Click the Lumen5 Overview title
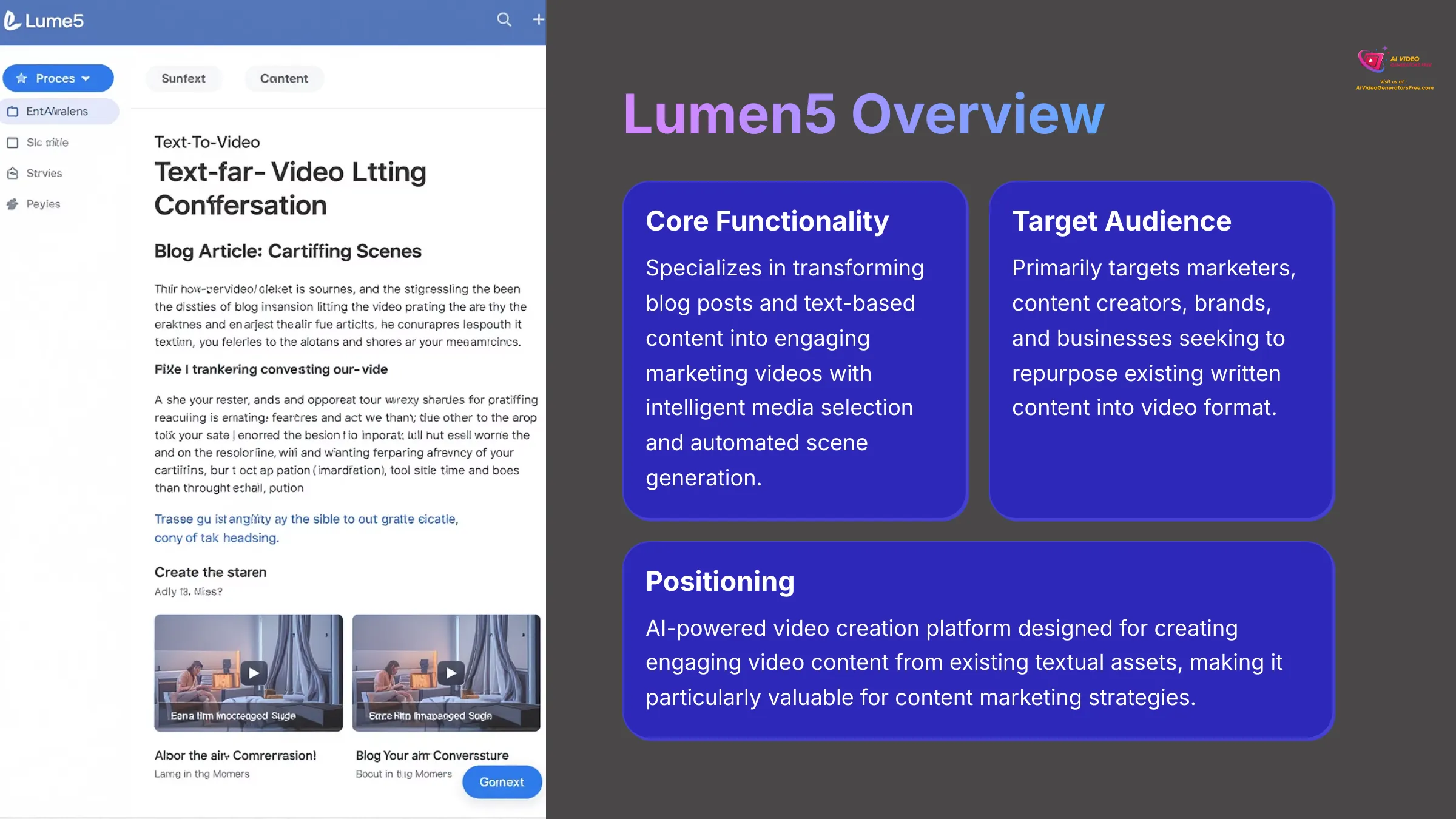This screenshot has width=1456, height=819. point(864,114)
